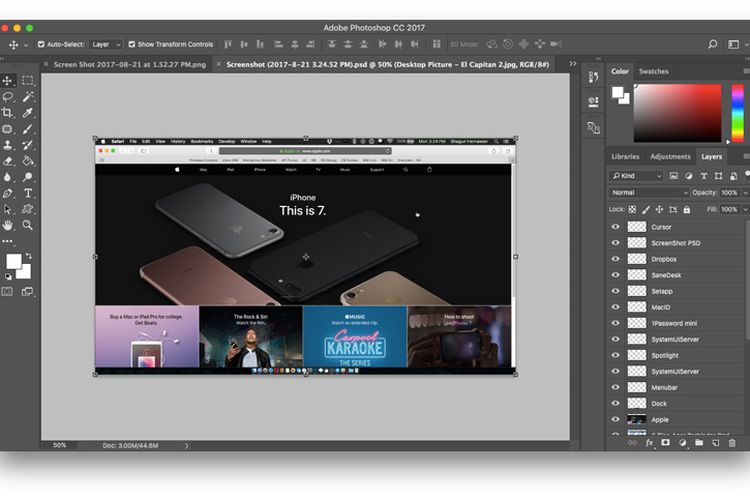
Task: Click the Opacity 100% field
Action: (x=729, y=192)
